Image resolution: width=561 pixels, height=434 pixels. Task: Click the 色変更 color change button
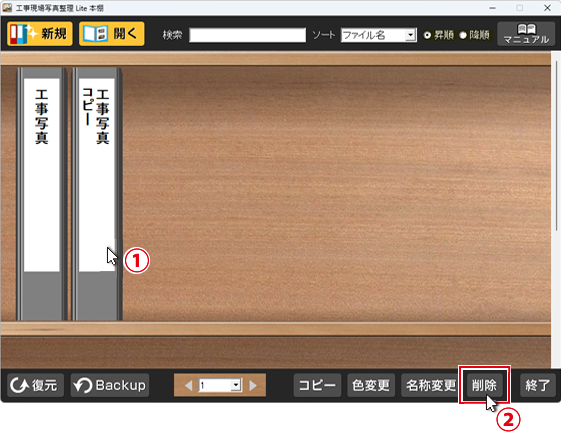coord(371,385)
